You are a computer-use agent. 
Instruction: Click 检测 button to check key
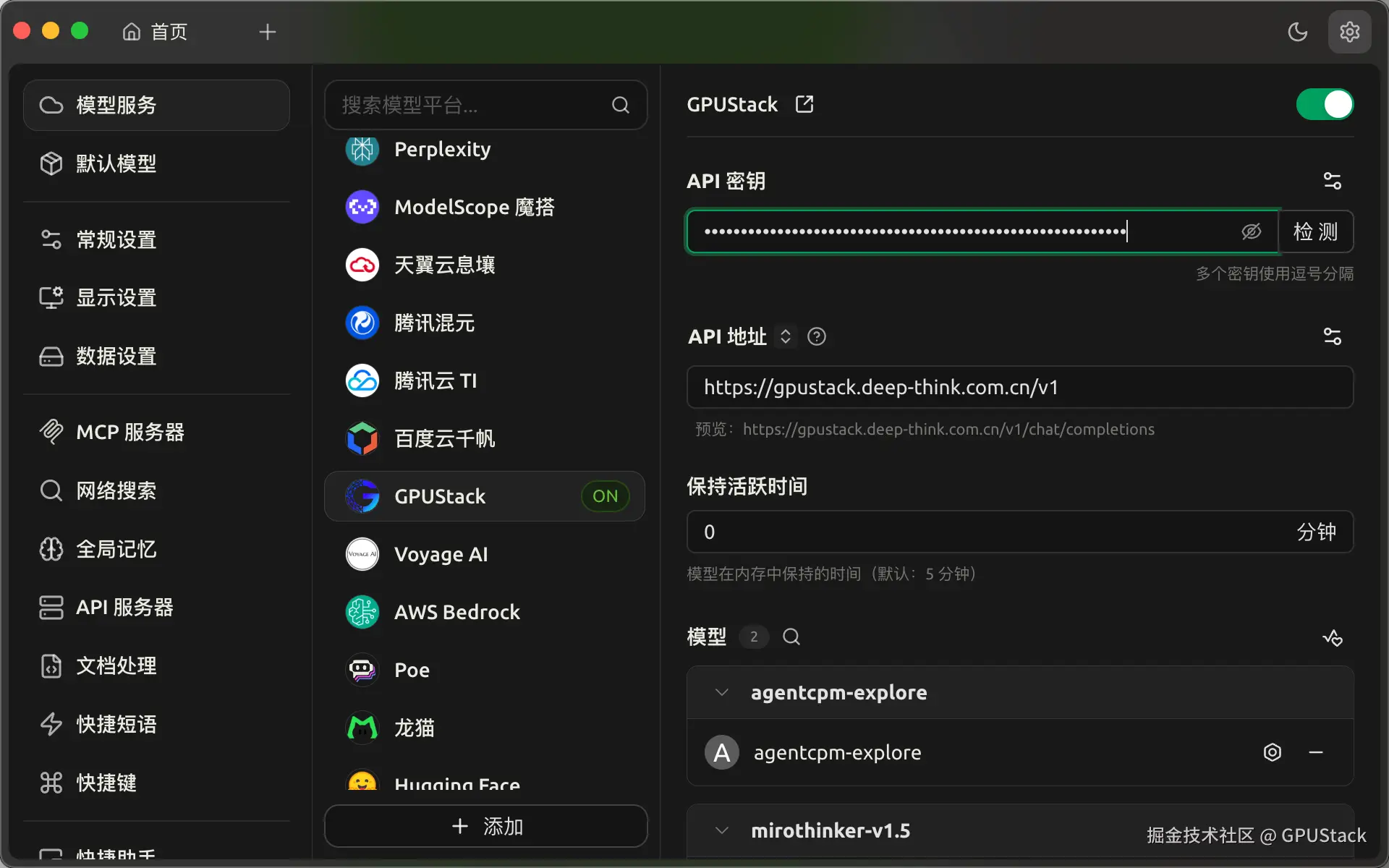1315,231
